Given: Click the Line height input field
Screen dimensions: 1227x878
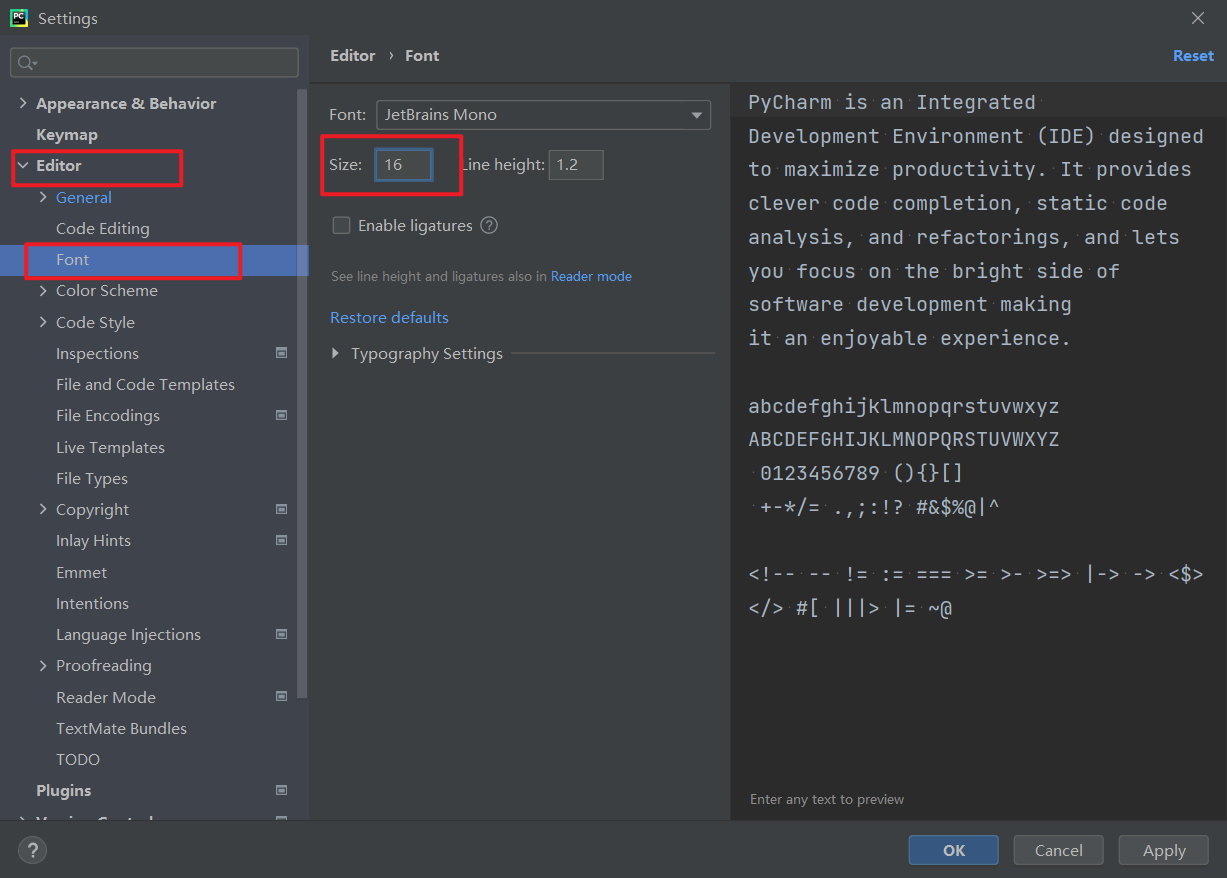Looking at the screenshot, I should tap(576, 165).
